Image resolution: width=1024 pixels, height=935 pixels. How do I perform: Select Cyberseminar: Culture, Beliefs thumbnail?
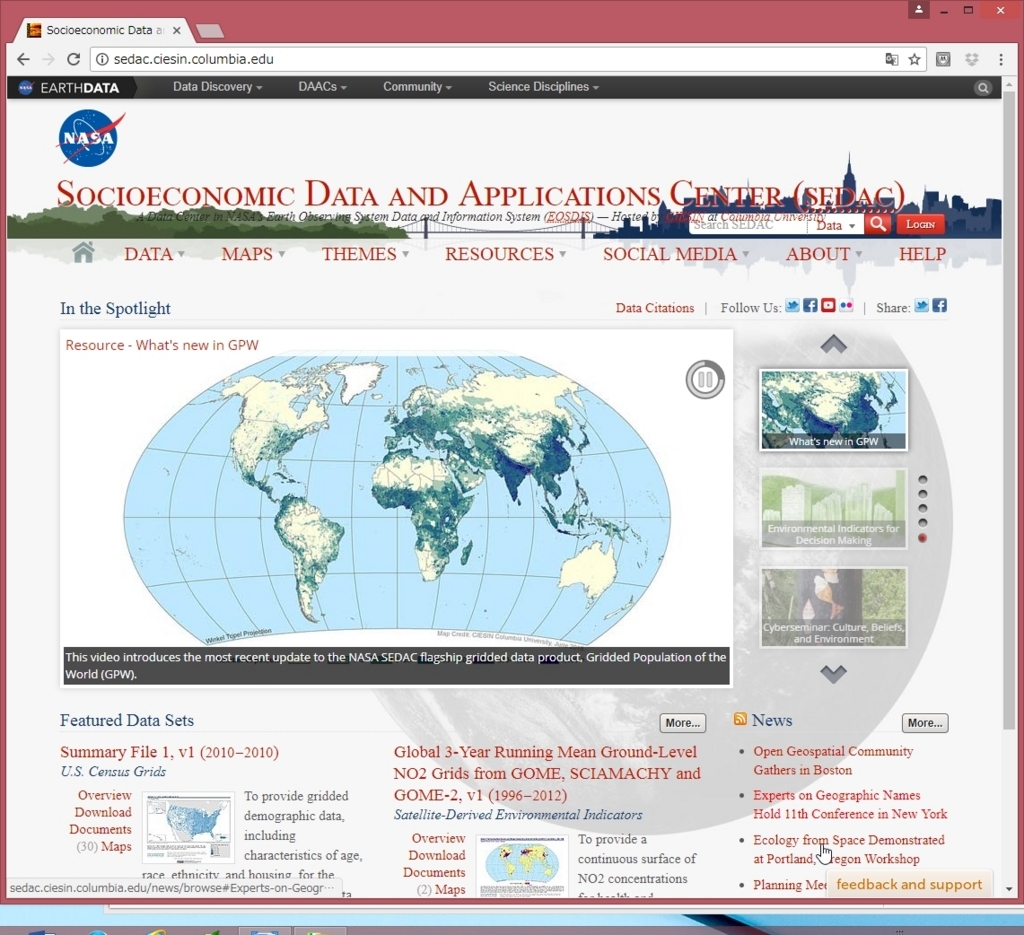pos(833,607)
